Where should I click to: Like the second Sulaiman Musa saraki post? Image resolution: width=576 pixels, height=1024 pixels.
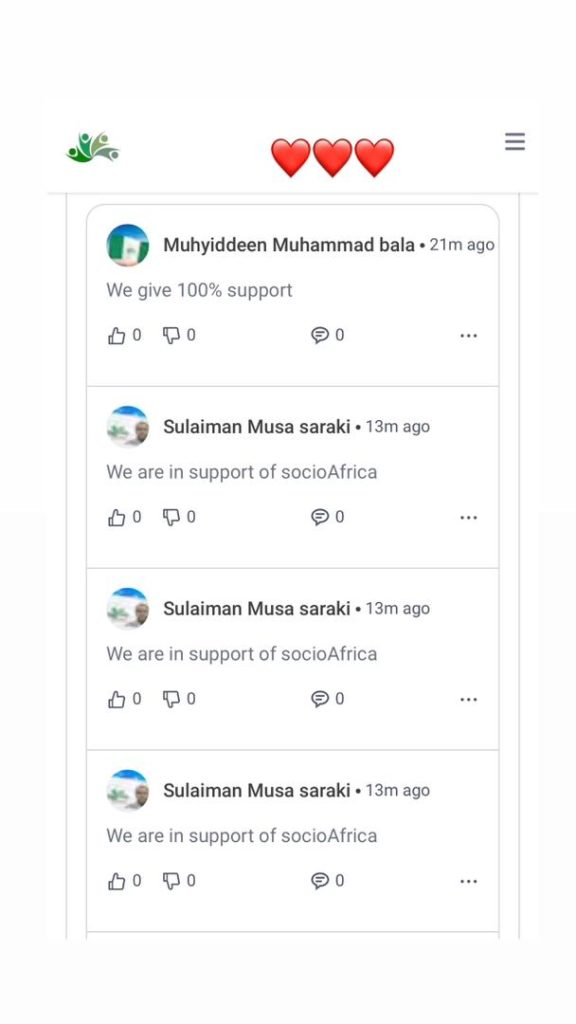(116, 699)
